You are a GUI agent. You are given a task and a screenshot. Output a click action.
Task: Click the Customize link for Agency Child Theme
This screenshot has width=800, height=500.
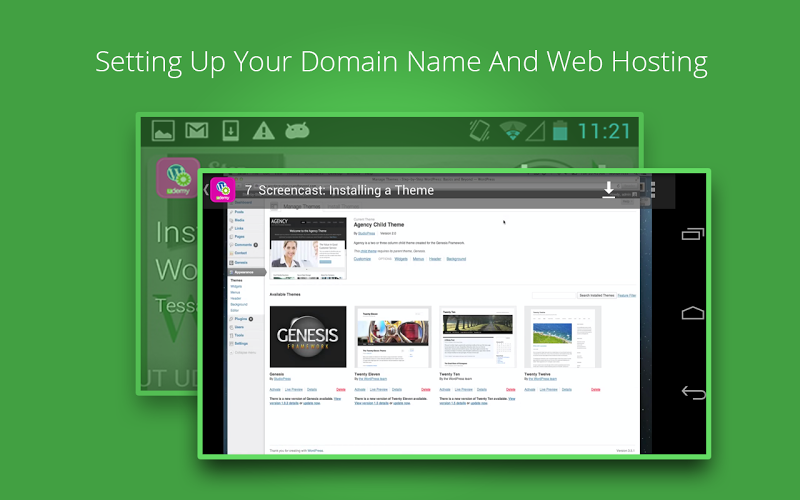tap(362, 259)
